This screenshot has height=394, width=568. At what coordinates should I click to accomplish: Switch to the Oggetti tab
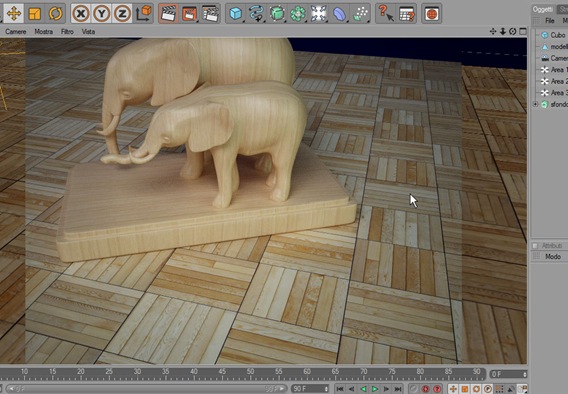[x=542, y=9]
